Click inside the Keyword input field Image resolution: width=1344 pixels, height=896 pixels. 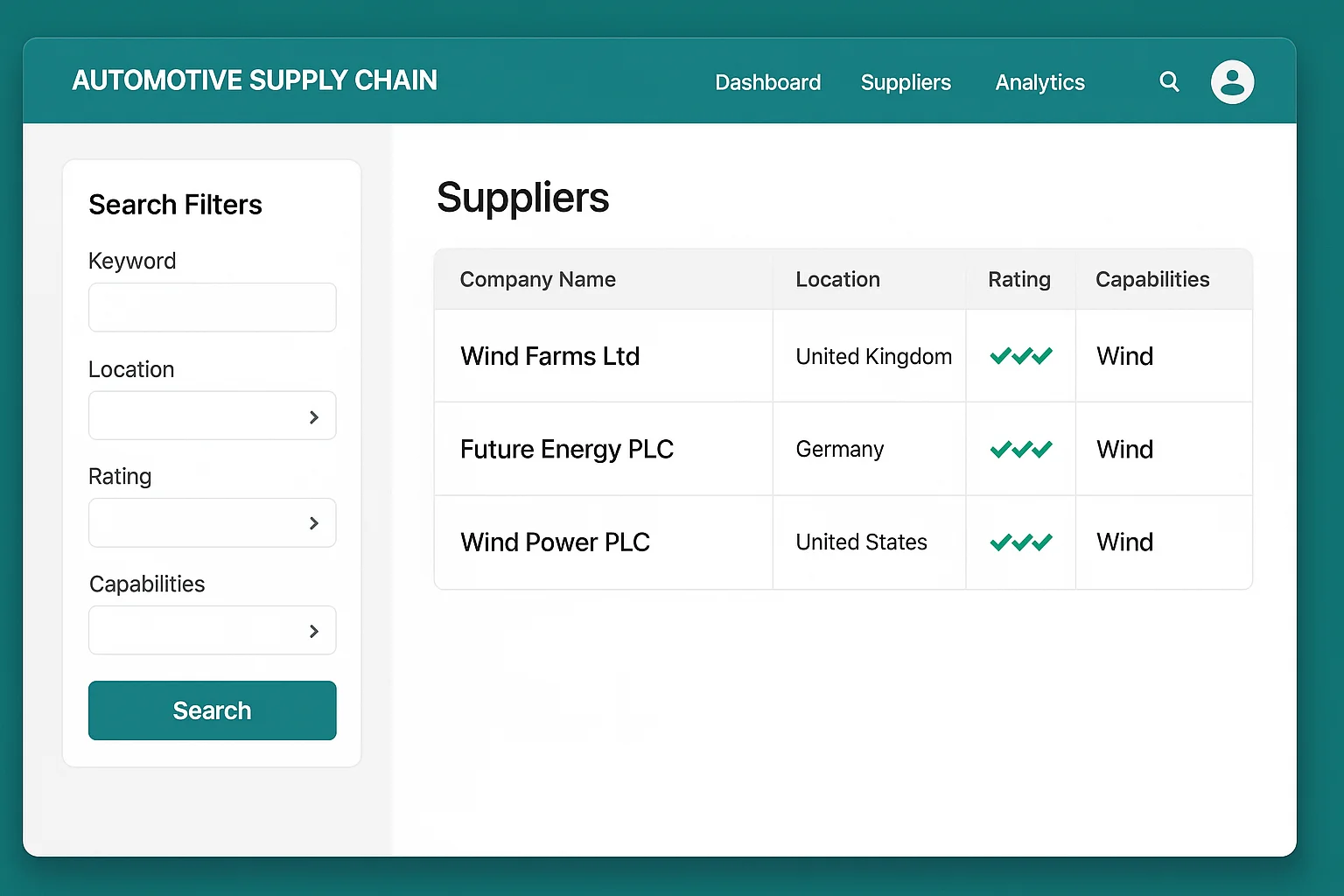point(212,307)
